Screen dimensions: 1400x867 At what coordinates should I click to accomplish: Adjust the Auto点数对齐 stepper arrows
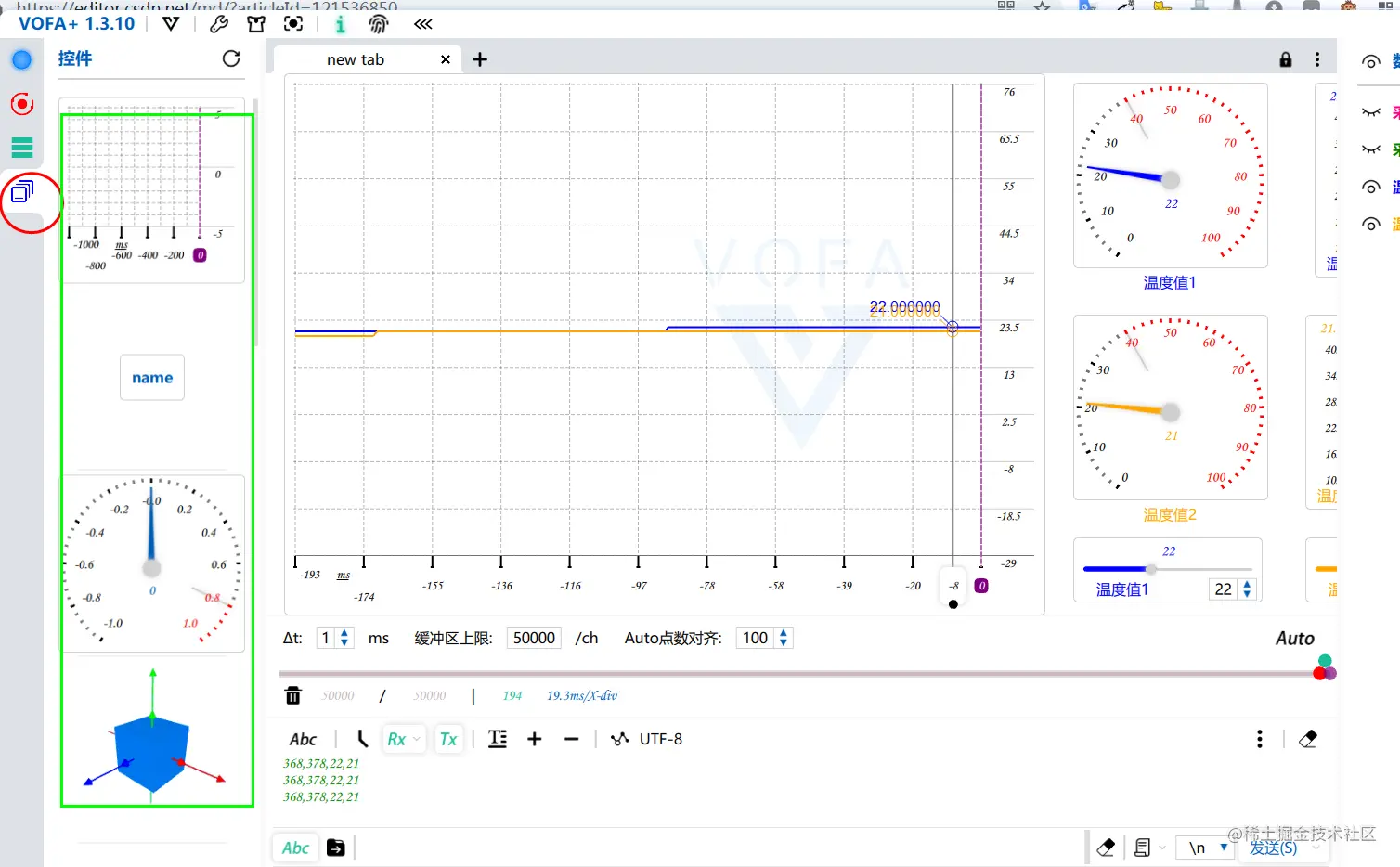coord(784,638)
